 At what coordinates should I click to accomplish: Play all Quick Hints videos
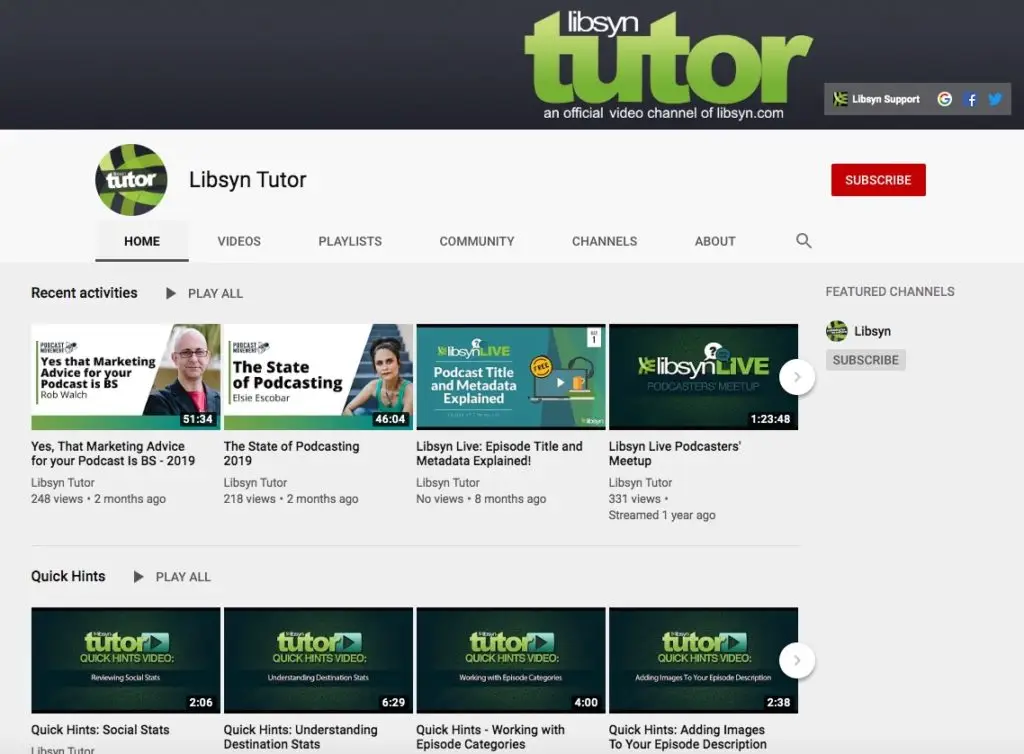point(172,577)
